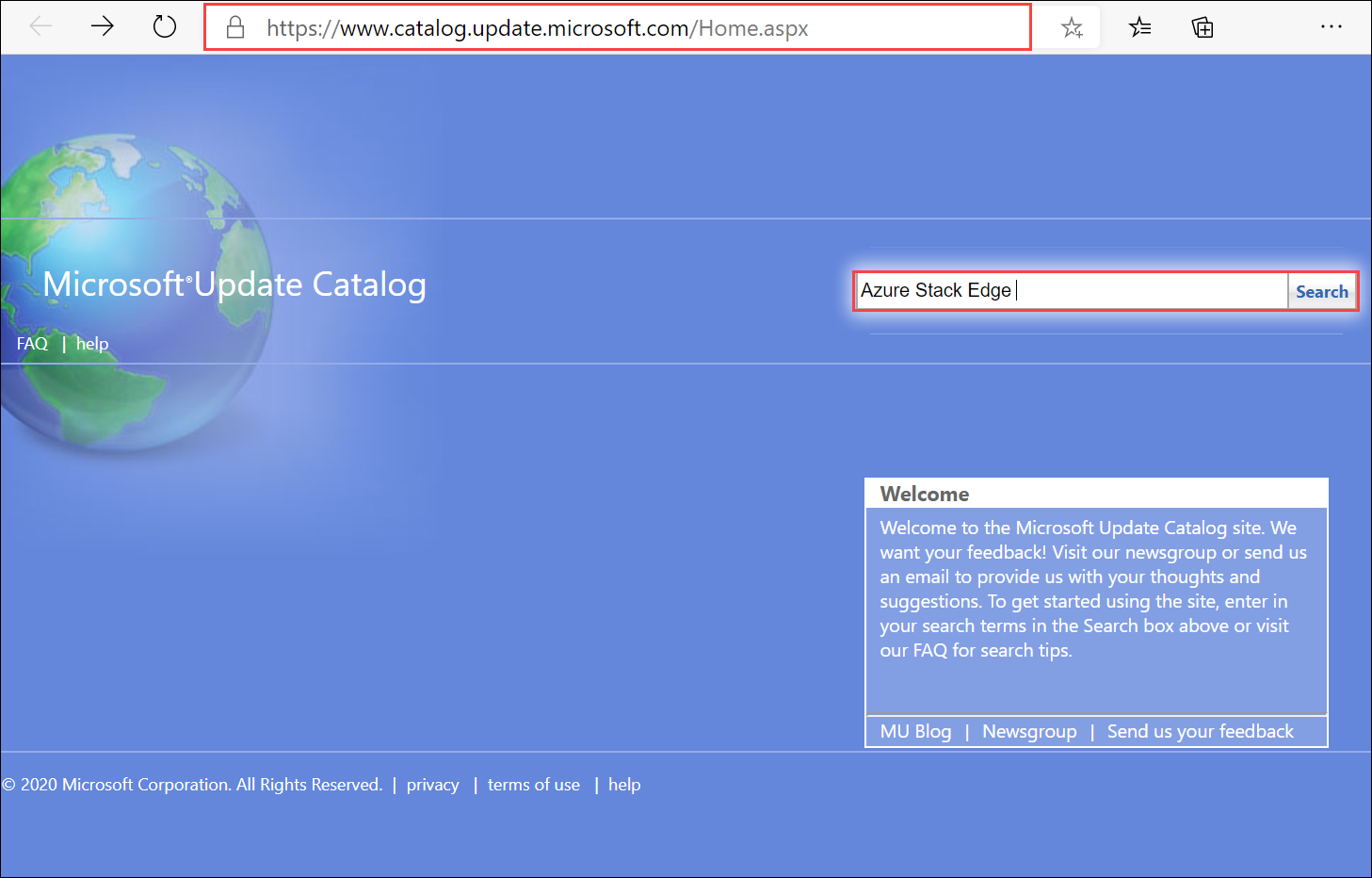
Task: Open the help link beside FAQ
Action: (92, 344)
